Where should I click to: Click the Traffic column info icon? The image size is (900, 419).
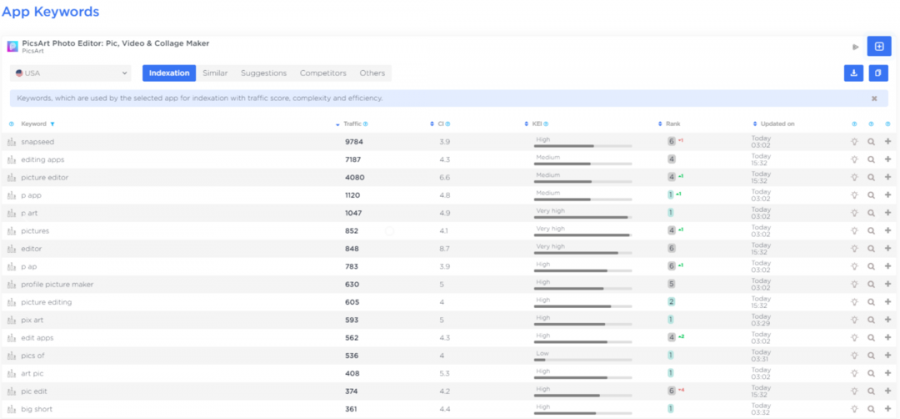366,124
